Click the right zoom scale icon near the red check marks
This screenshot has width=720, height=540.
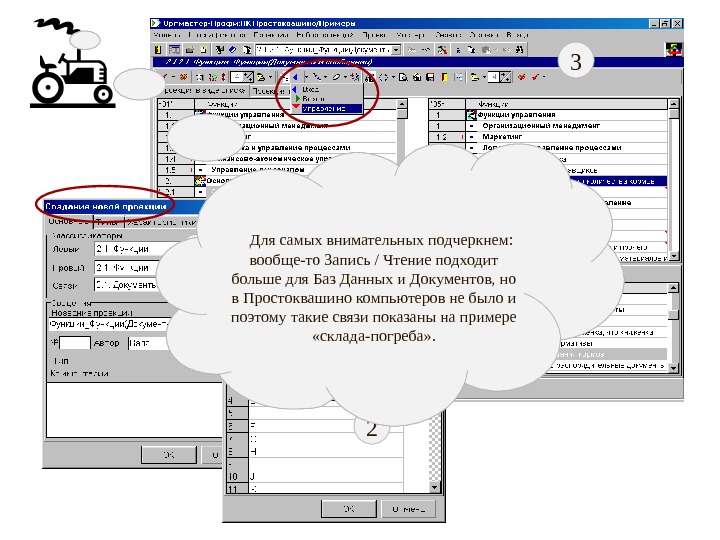(505, 77)
